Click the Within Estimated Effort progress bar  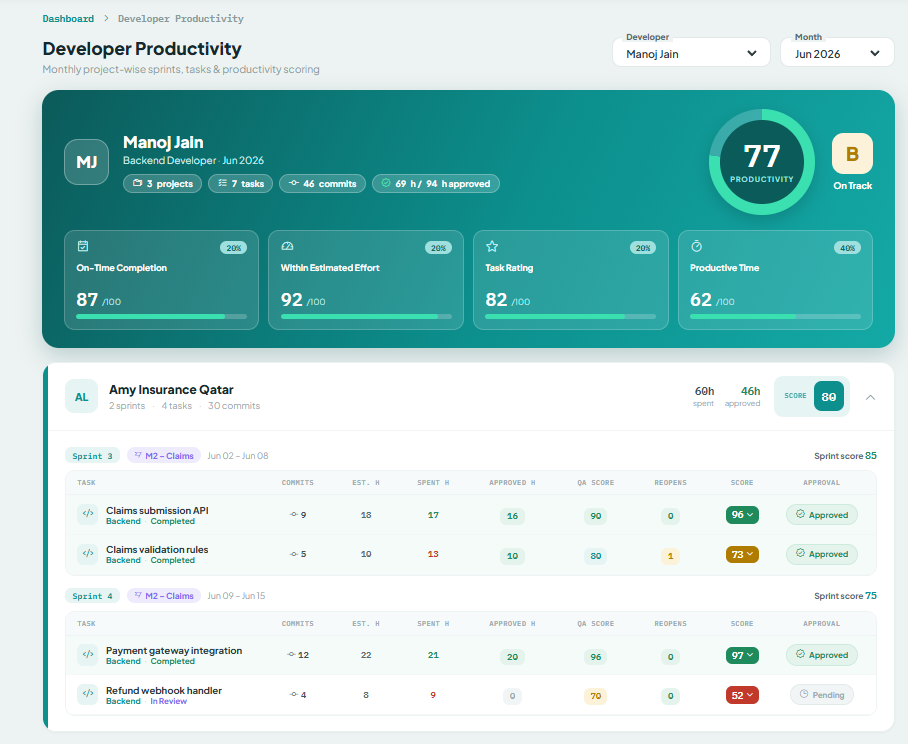(366, 317)
